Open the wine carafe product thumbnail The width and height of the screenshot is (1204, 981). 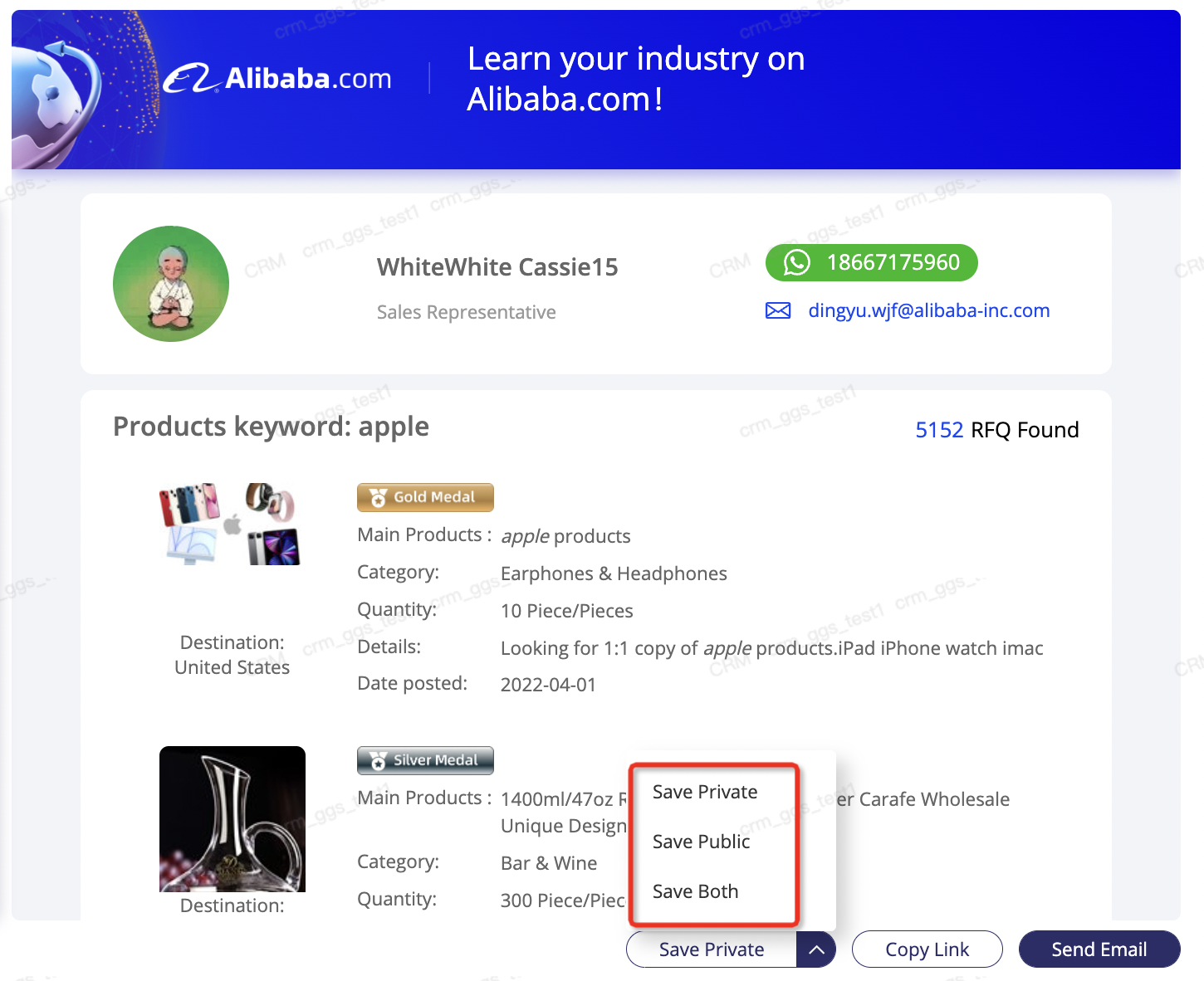click(x=232, y=819)
